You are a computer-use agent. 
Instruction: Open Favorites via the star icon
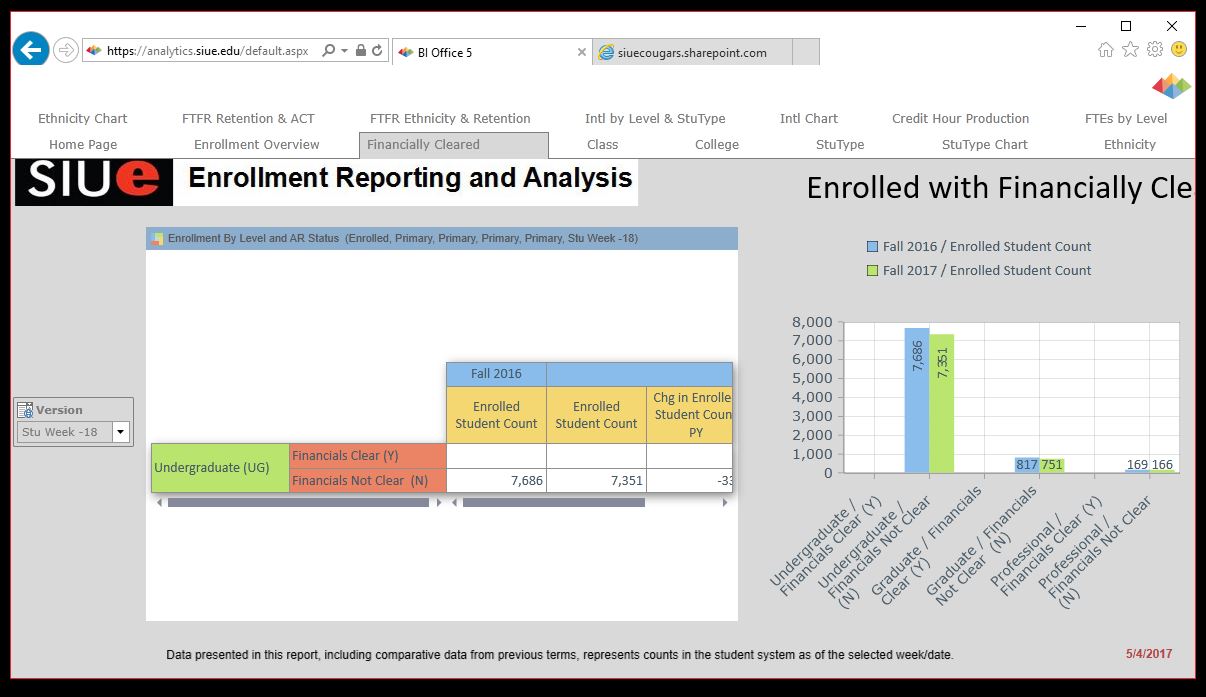pyautogui.click(x=1130, y=49)
